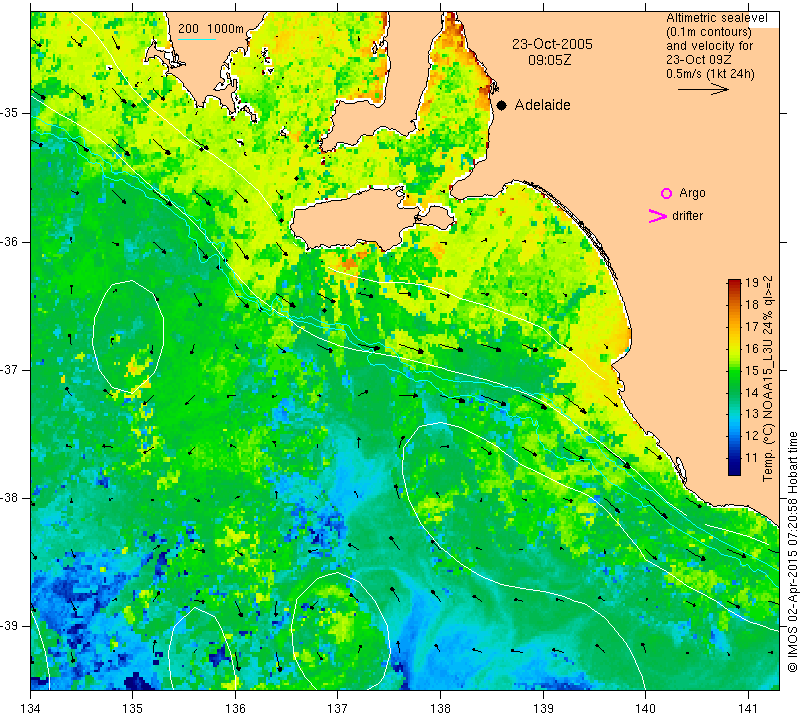The image size is (800, 720).
Task: Click the longitude axis label '134'
Action: 30,709
